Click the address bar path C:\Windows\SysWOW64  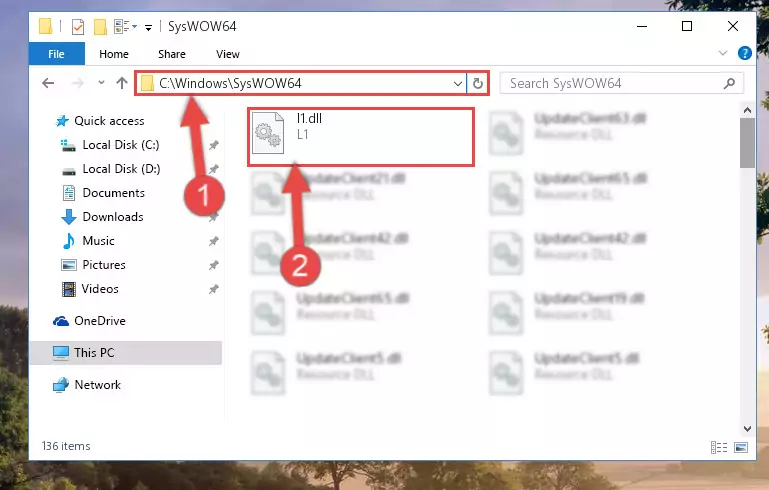pyautogui.click(x=230, y=83)
